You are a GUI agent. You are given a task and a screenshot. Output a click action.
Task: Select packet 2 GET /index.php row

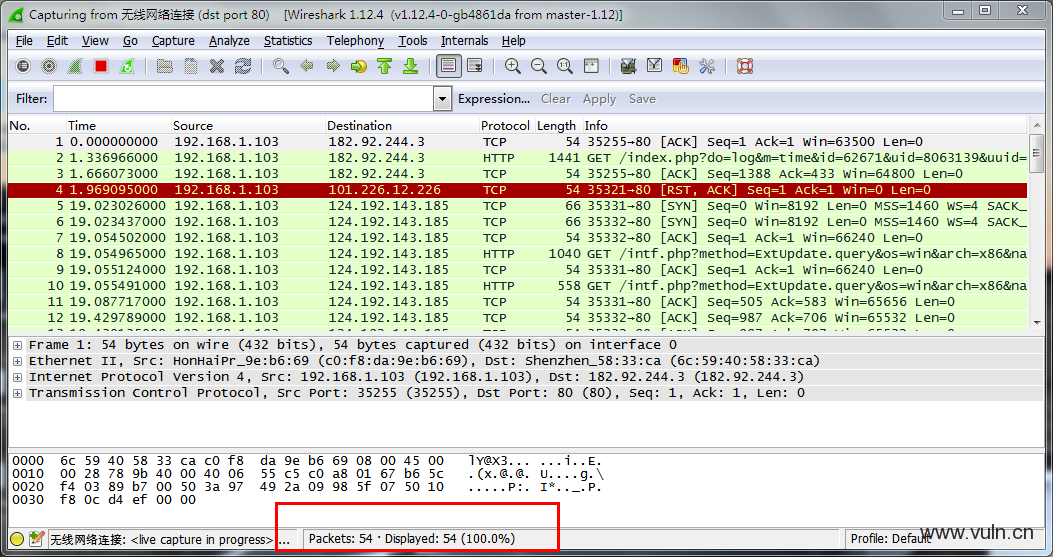[x=517, y=158]
